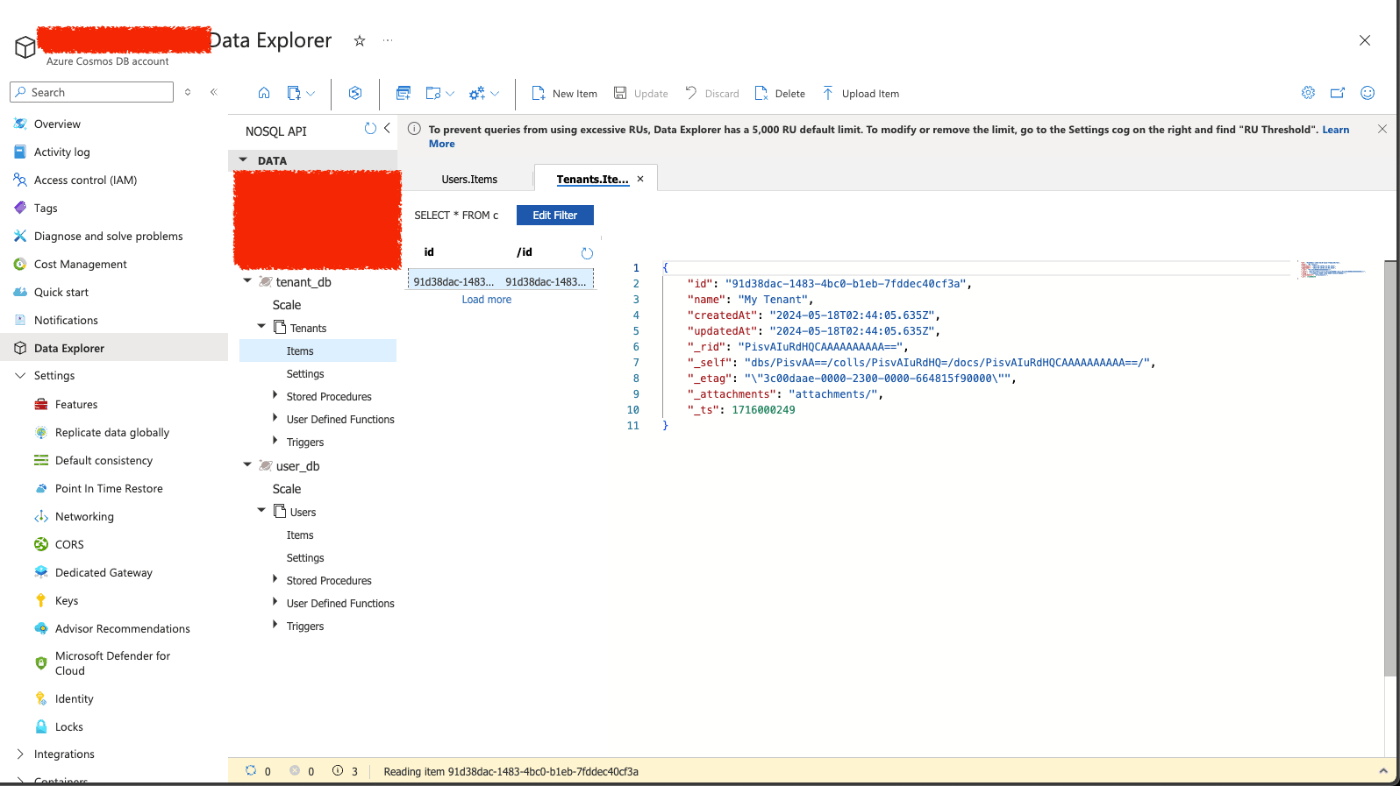Collapse the left navigation menu
The image size is (1400, 786).
[213, 92]
